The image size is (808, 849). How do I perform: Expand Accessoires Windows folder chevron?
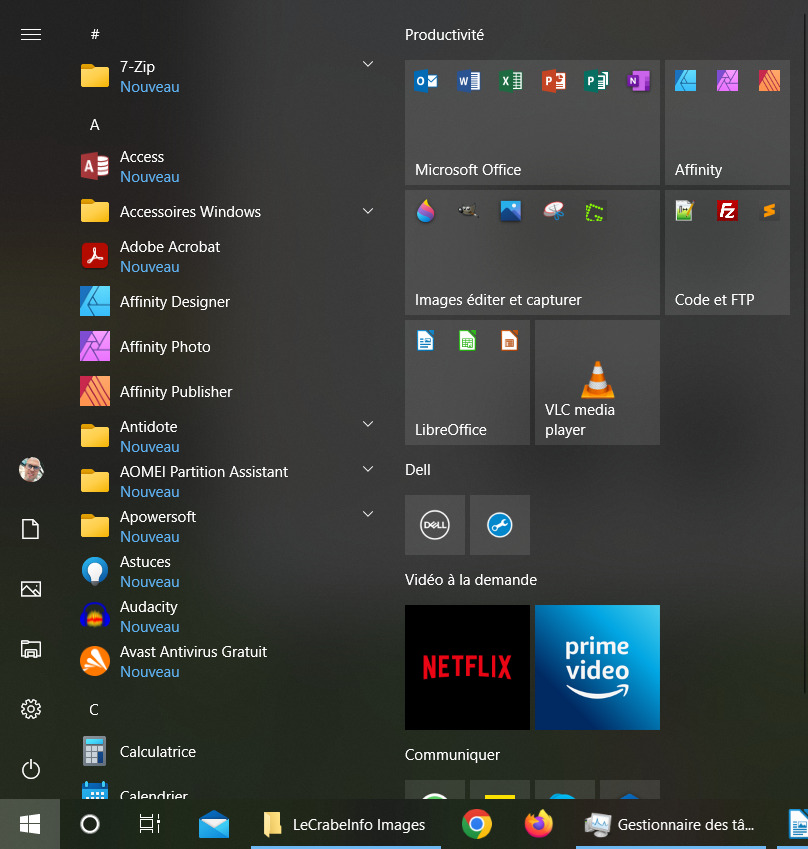click(368, 211)
